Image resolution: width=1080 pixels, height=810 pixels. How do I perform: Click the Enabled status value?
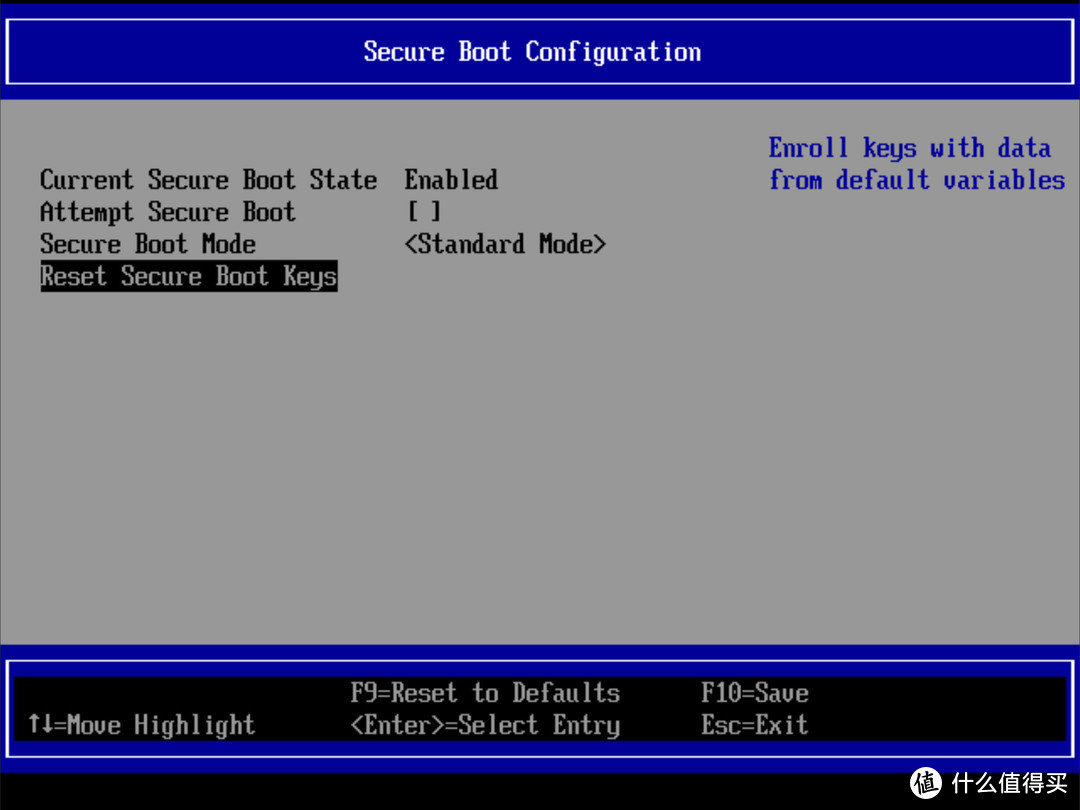(450, 180)
